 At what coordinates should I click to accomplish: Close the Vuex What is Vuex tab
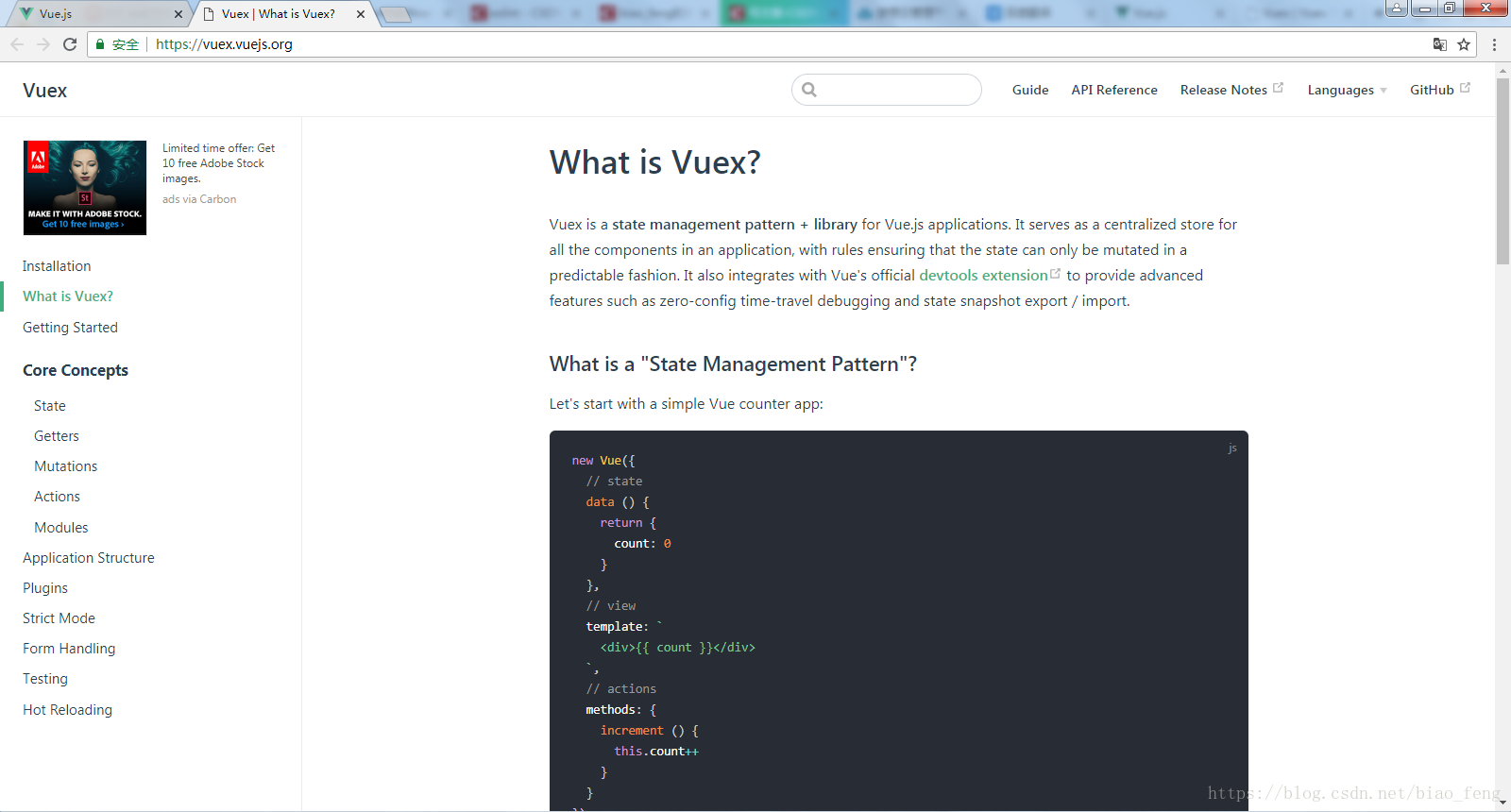[x=361, y=14]
